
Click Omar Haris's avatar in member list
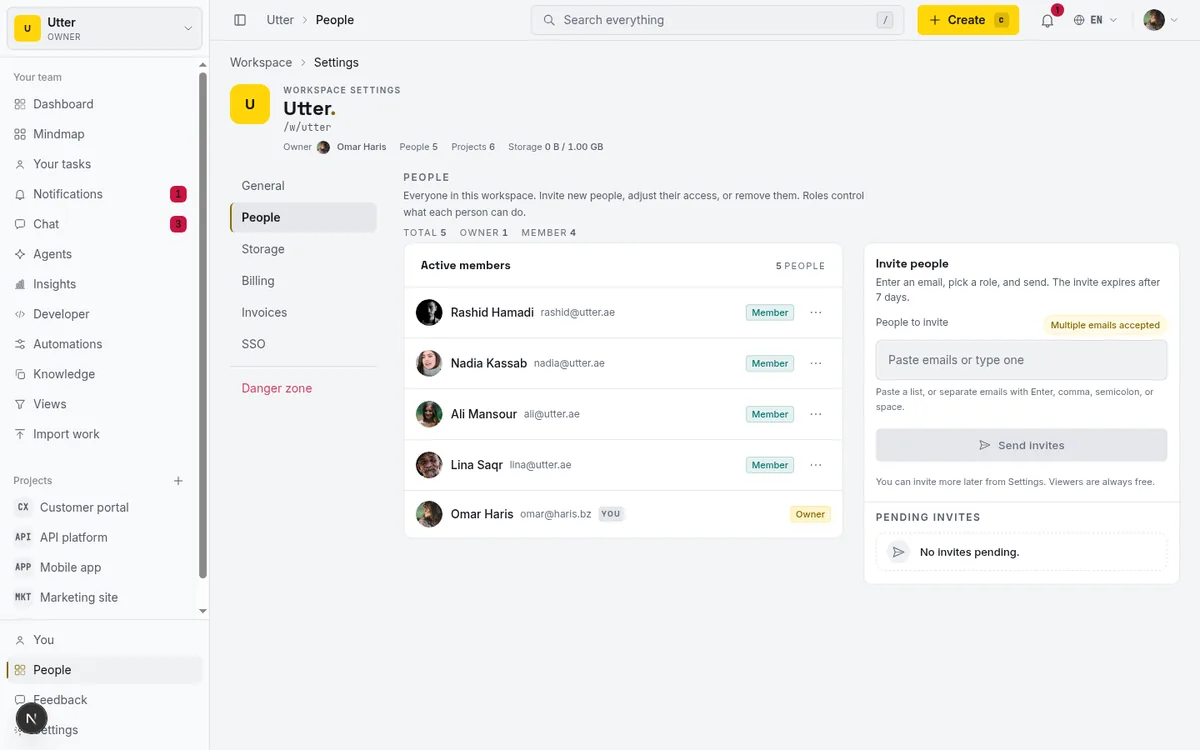pyautogui.click(x=429, y=514)
